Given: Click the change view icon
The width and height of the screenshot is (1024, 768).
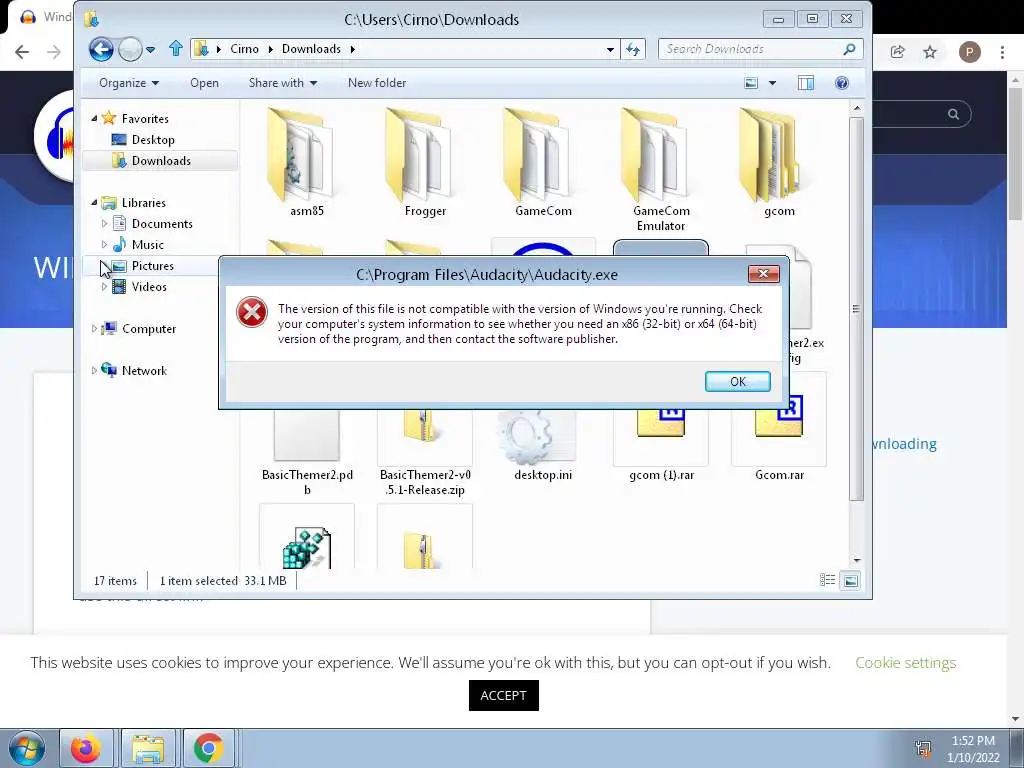Looking at the screenshot, I should [752, 83].
